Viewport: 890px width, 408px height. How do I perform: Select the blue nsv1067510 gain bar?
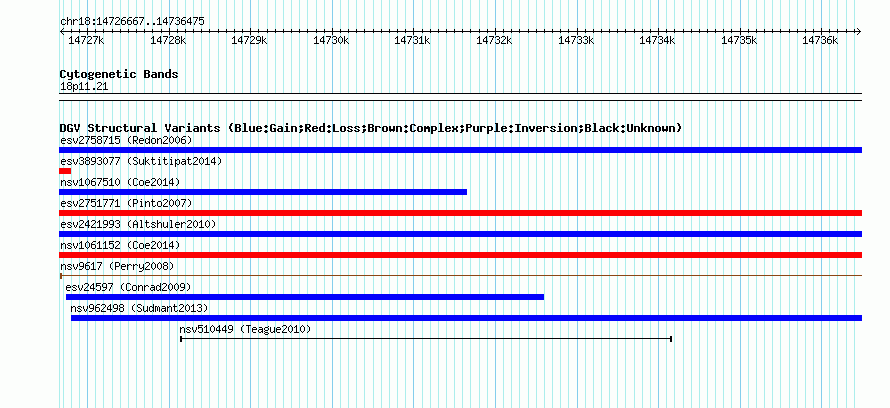(x=263, y=192)
